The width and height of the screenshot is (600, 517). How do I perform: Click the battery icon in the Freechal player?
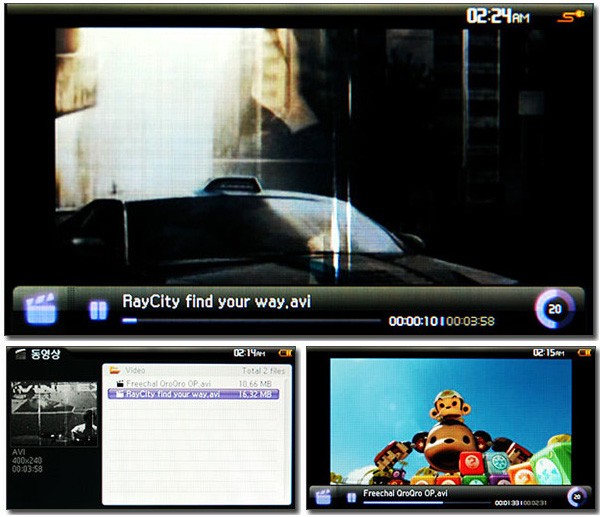click(x=584, y=352)
